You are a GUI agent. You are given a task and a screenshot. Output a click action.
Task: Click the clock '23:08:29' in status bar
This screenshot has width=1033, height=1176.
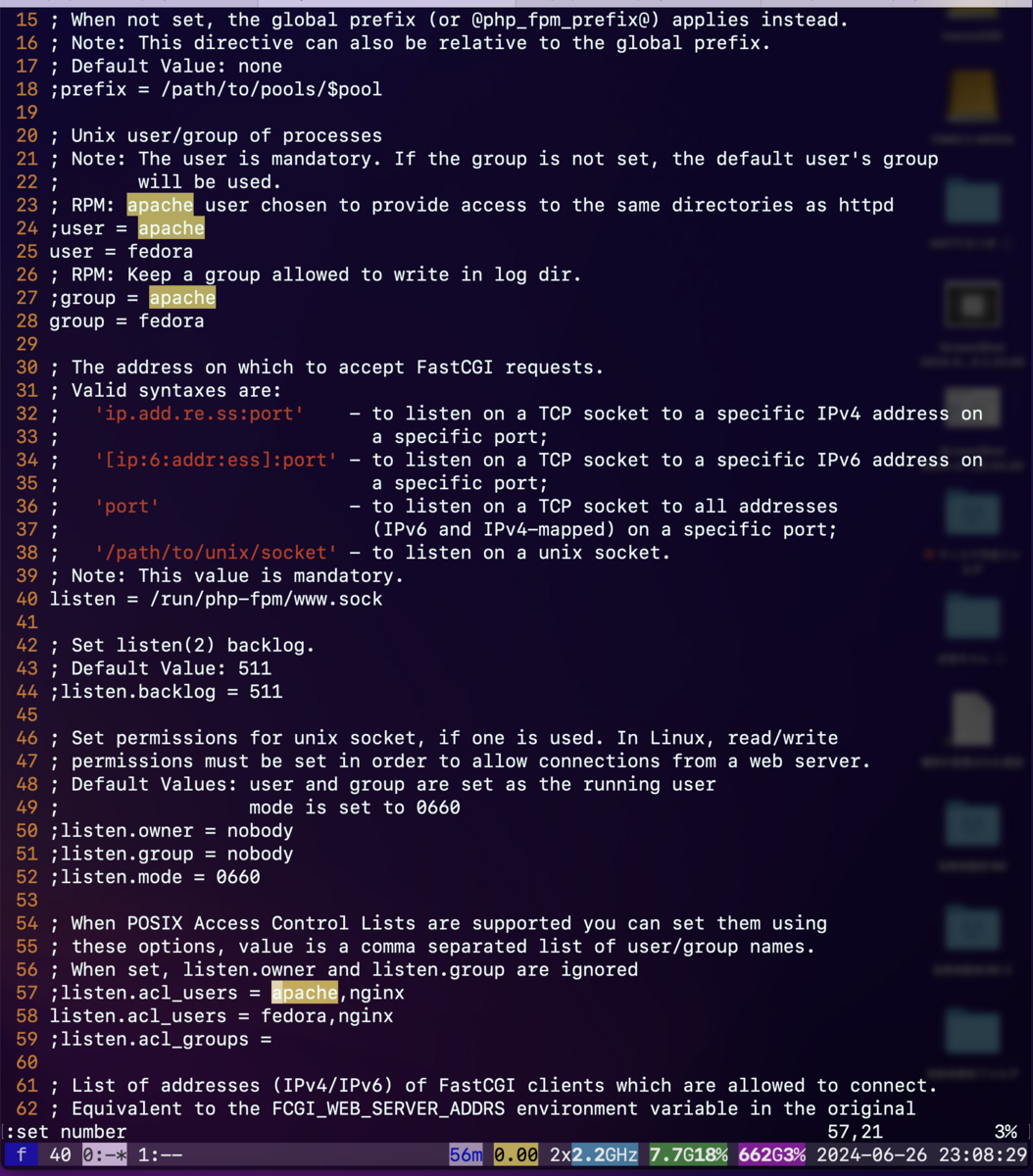coord(982,1155)
